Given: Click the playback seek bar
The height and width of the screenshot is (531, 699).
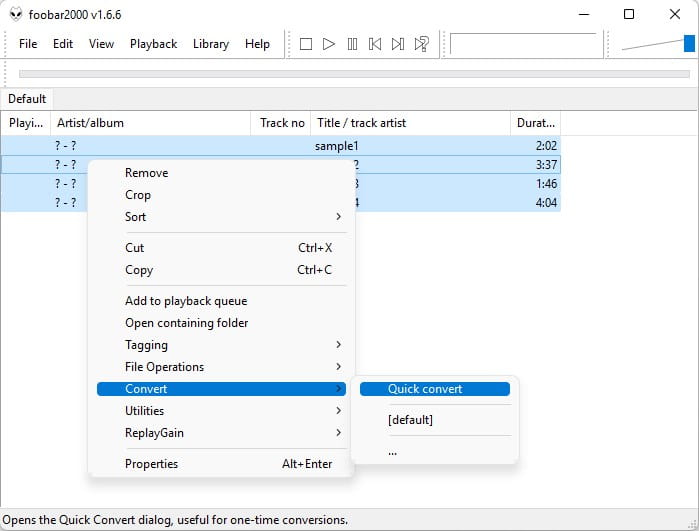Looking at the screenshot, I should (354, 74).
